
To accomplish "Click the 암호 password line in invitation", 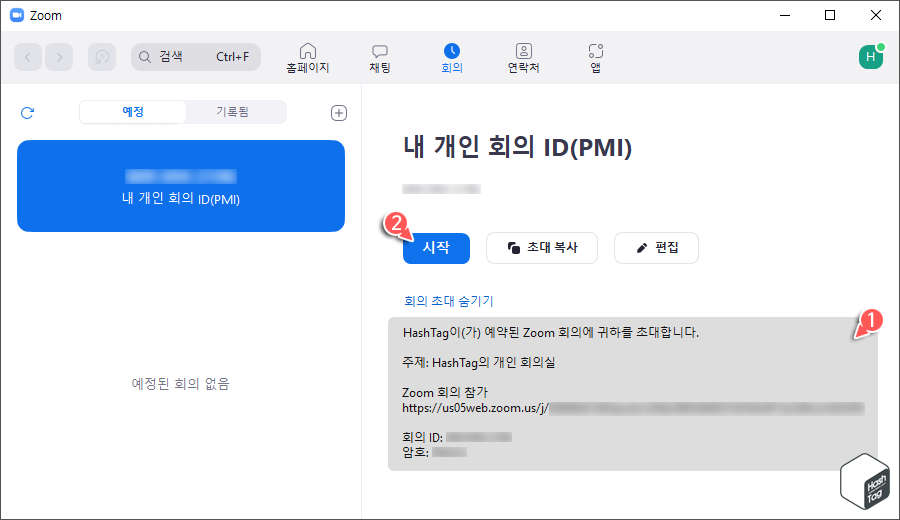I will tap(435, 452).
